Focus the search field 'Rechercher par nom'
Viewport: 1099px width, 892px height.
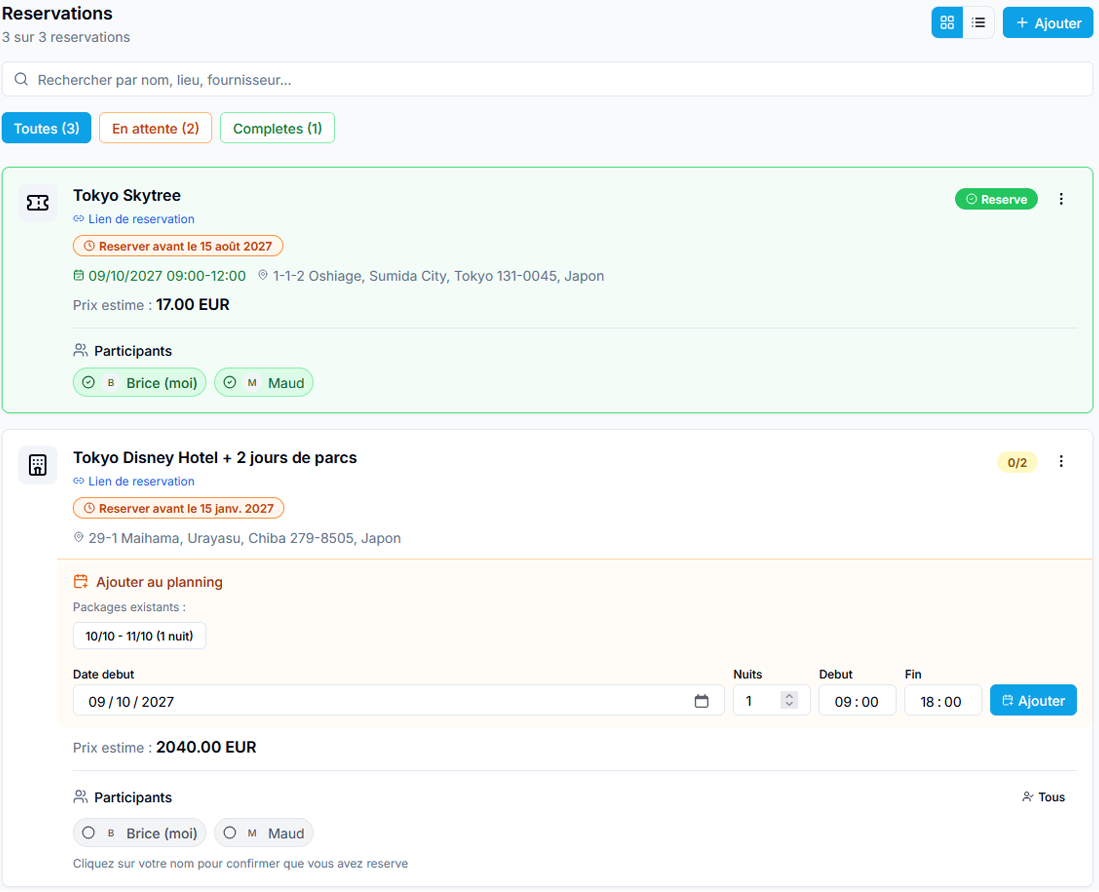[547, 79]
